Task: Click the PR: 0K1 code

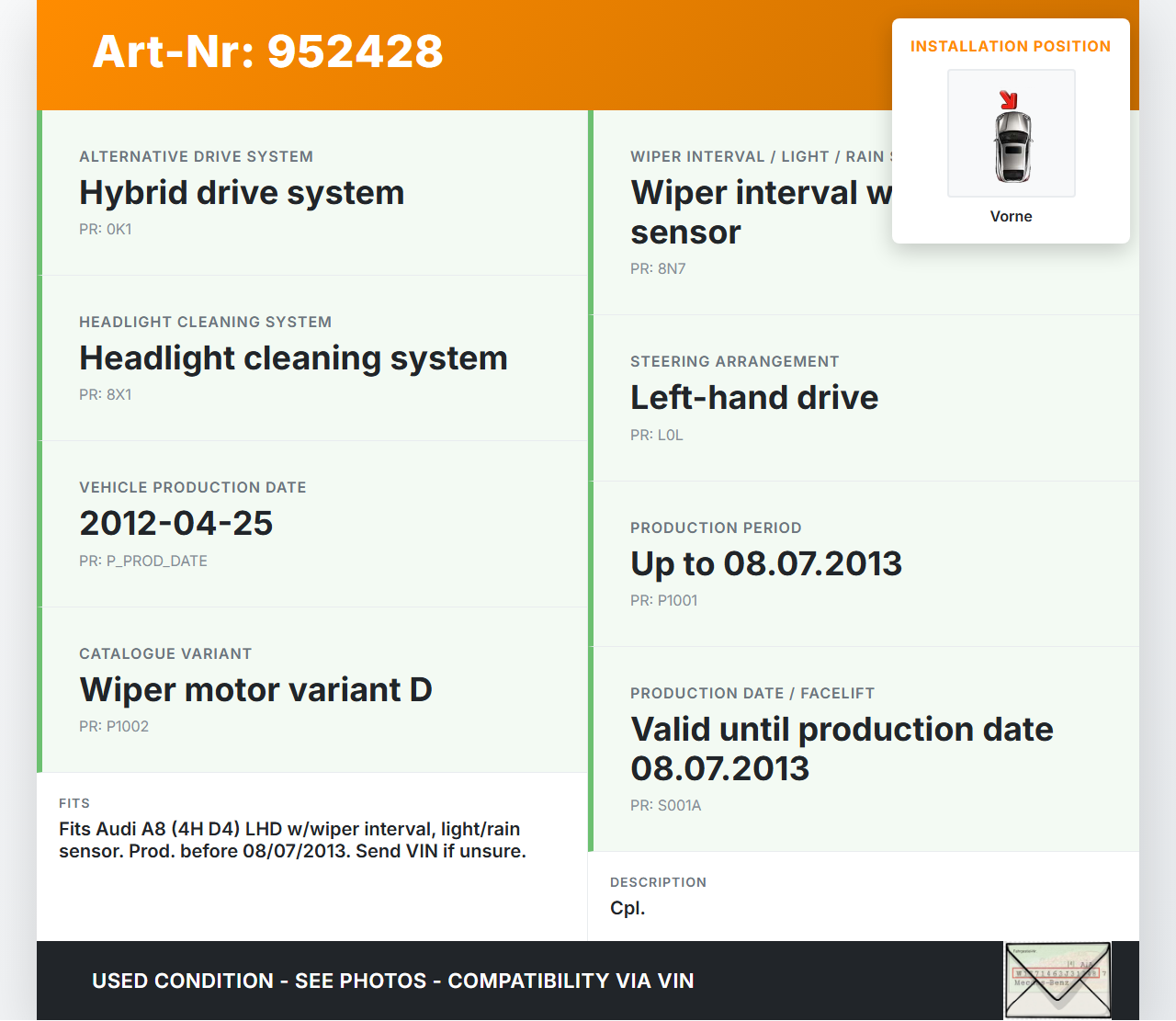Action: point(106,230)
